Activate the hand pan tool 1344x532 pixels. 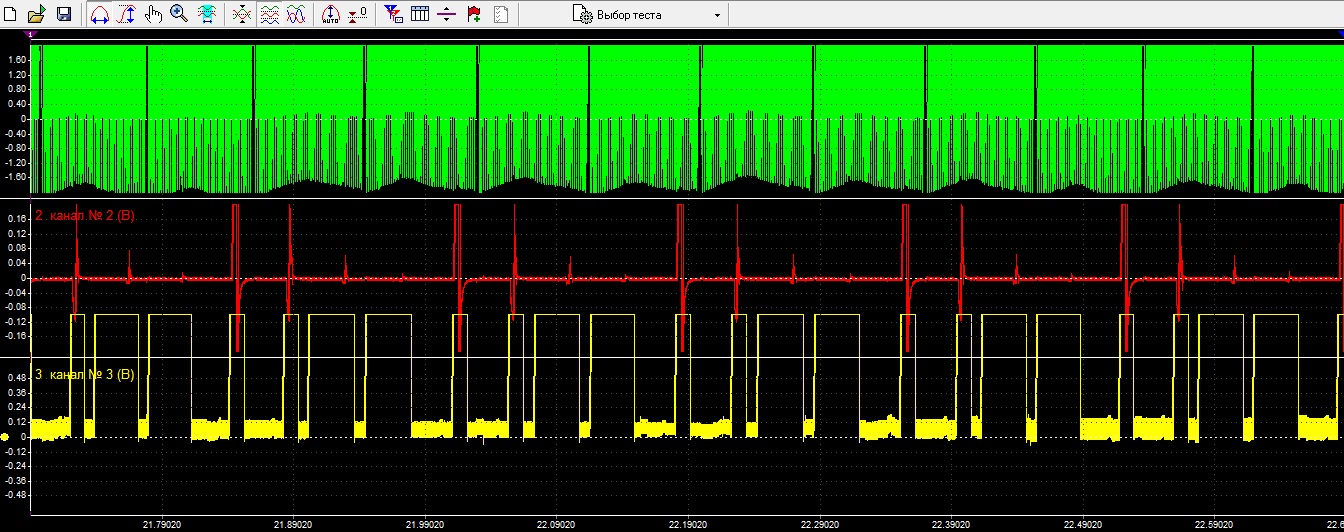tap(153, 14)
